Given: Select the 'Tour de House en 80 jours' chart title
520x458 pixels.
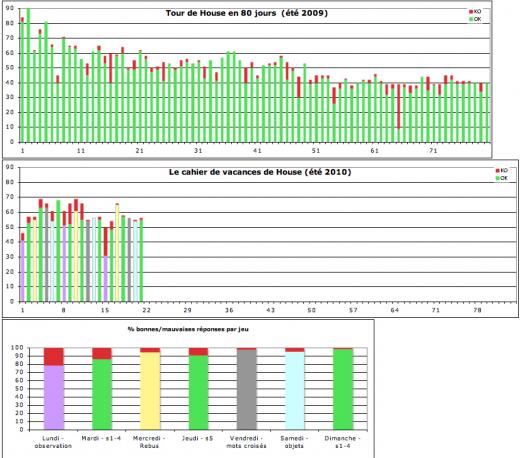Looking at the screenshot, I should (247, 13).
